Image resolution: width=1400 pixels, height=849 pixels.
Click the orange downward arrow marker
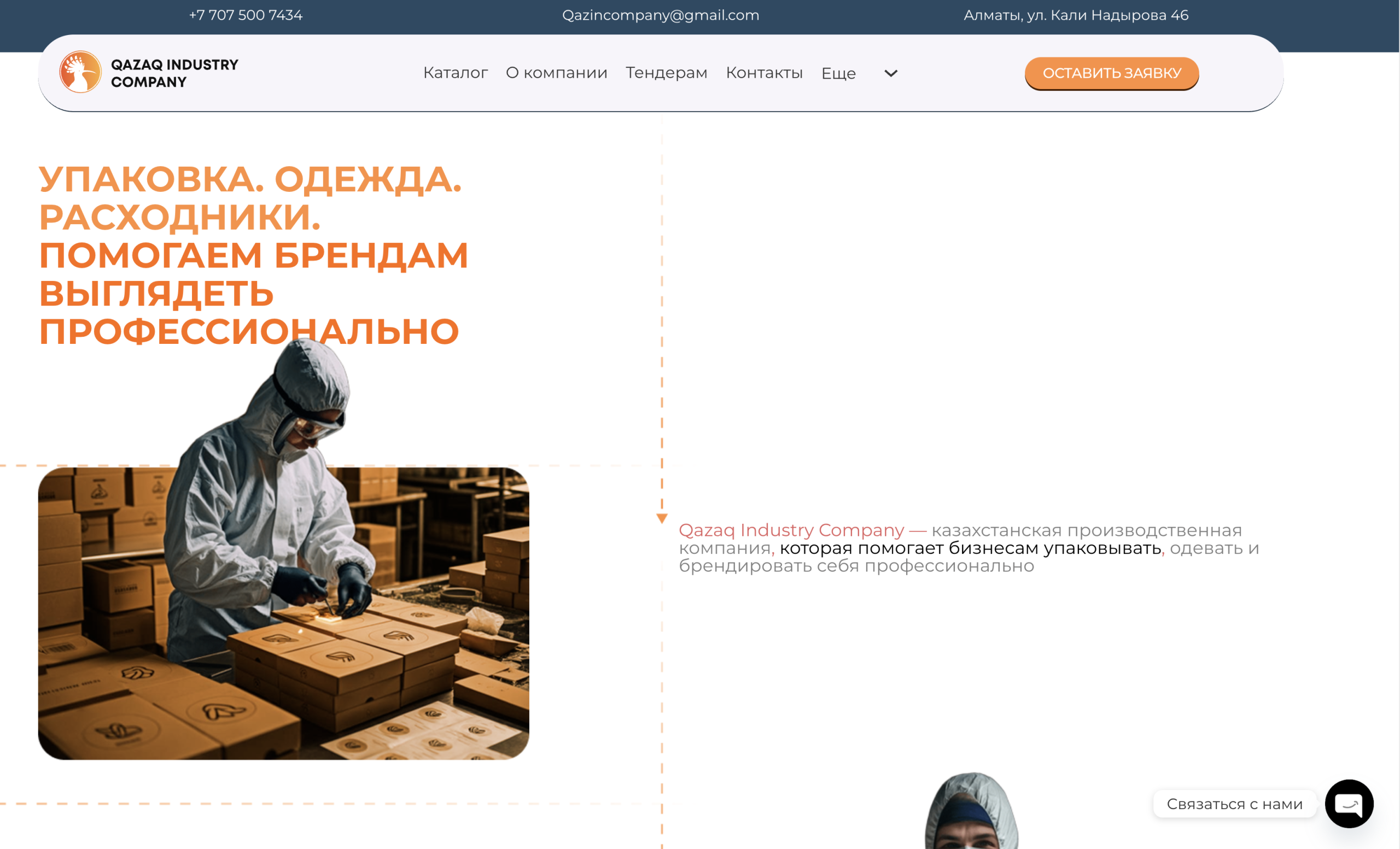tap(661, 518)
